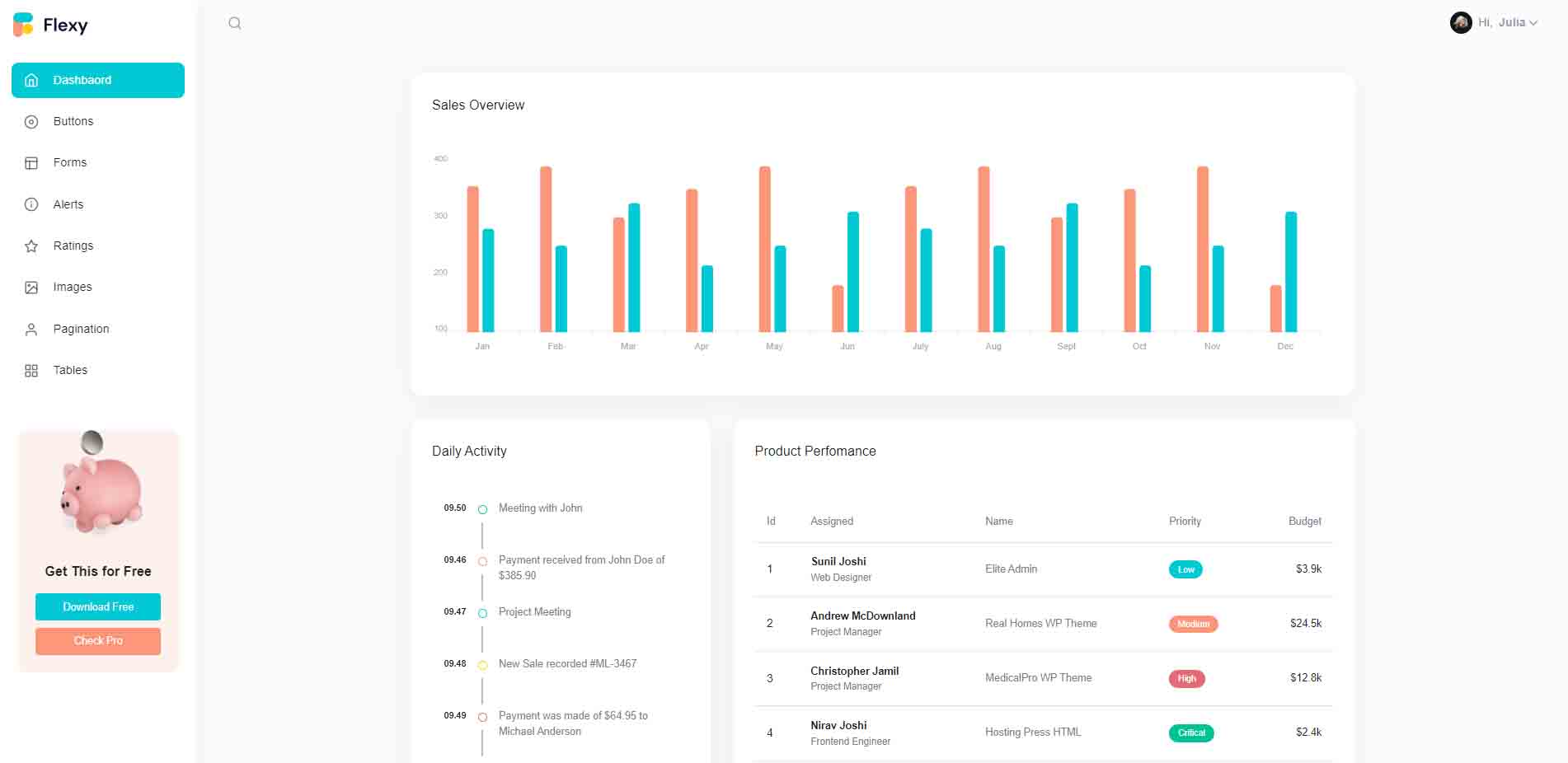The width and height of the screenshot is (1568, 763).
Task: Toggle the Meeting with John activity marker
Action: coord(482,508)
